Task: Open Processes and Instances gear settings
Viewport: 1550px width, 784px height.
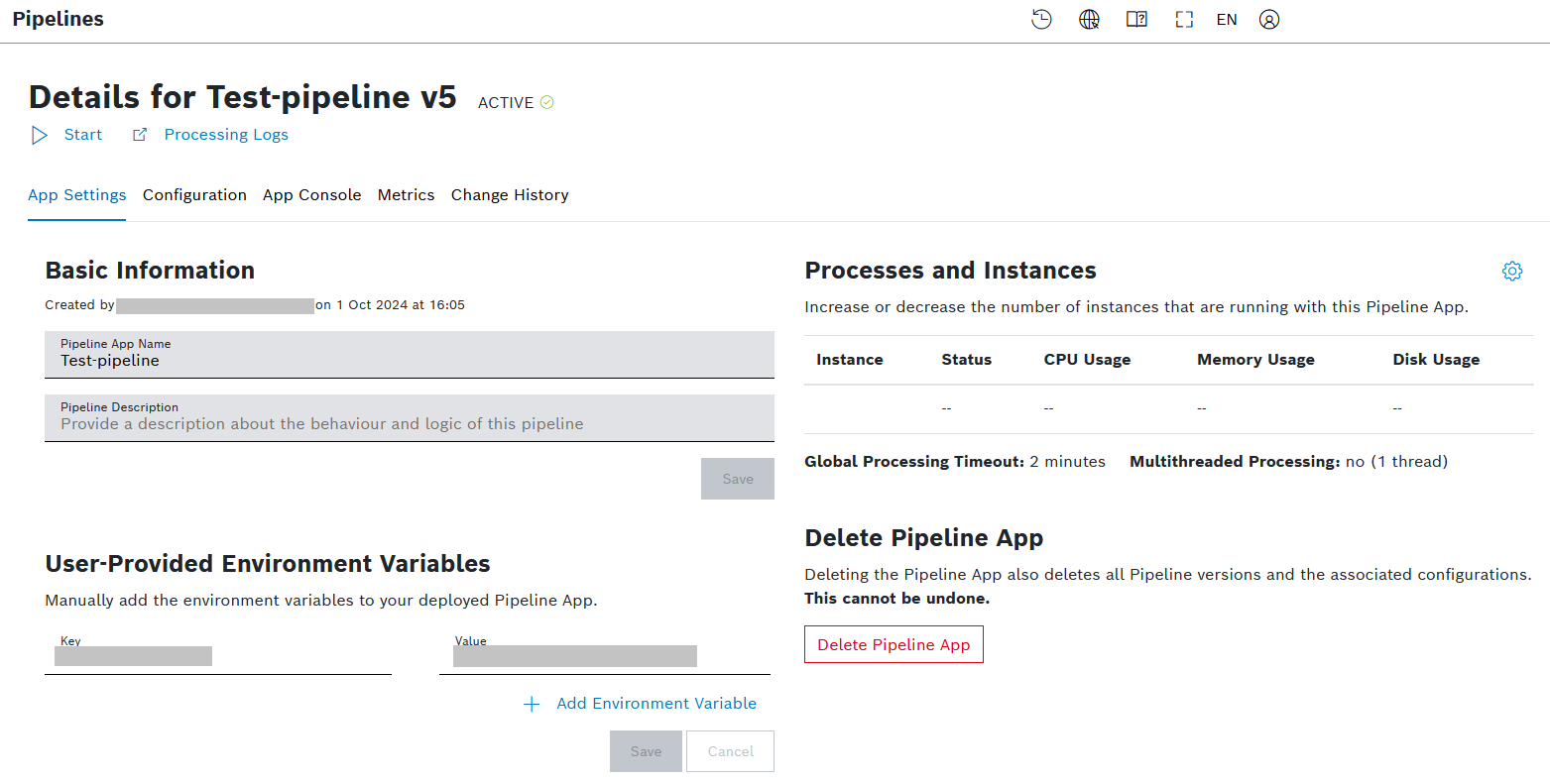Action: [x=1511, y=271]
